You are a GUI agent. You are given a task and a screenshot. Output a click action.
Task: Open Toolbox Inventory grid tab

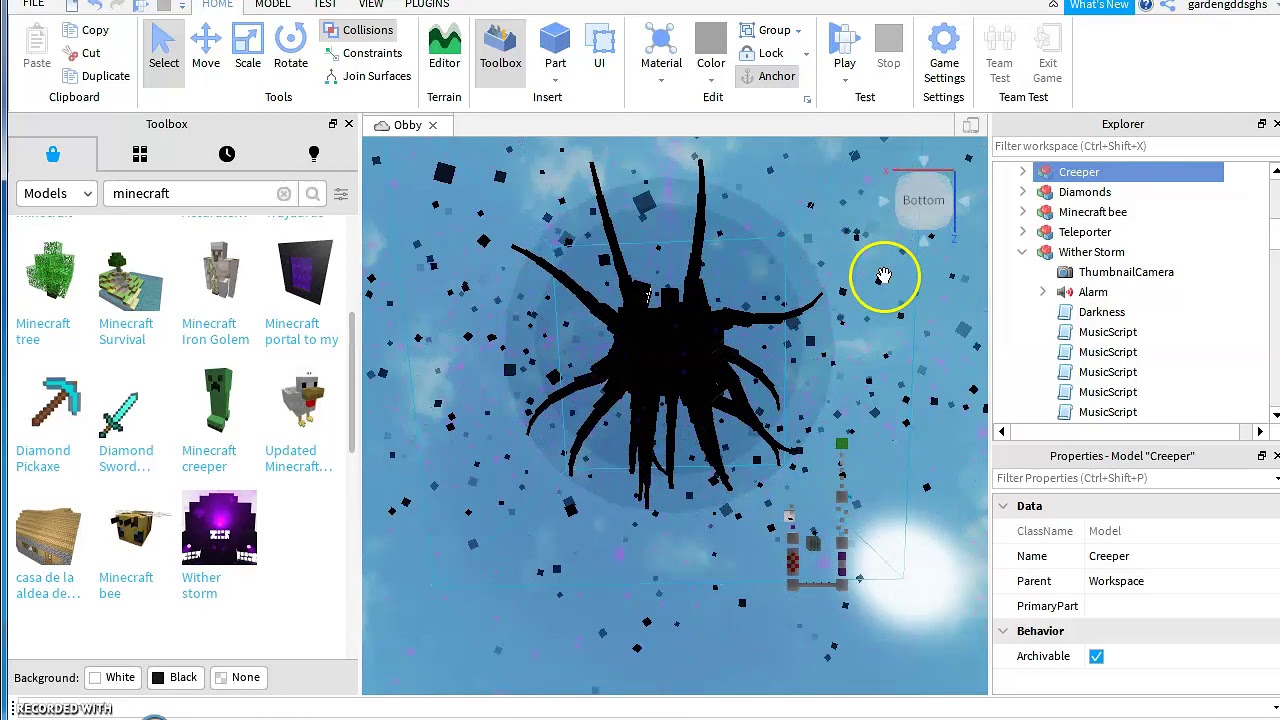click(x=140, y=154)
